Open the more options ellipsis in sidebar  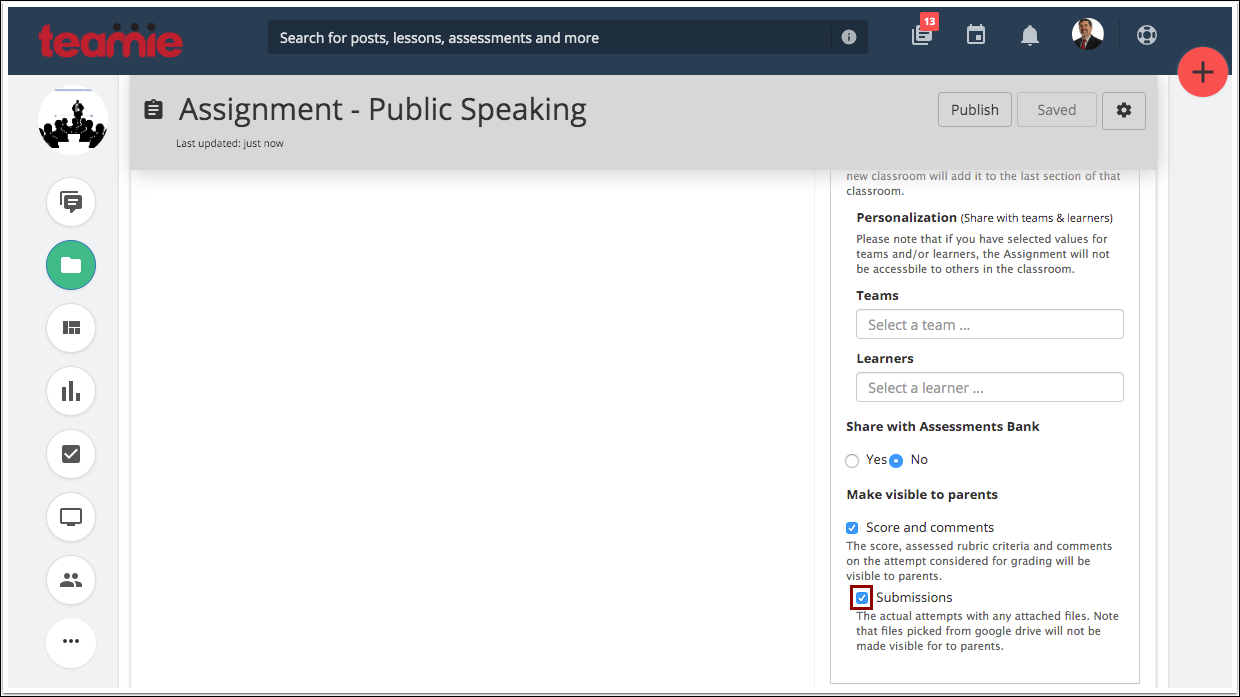[71, 642]
